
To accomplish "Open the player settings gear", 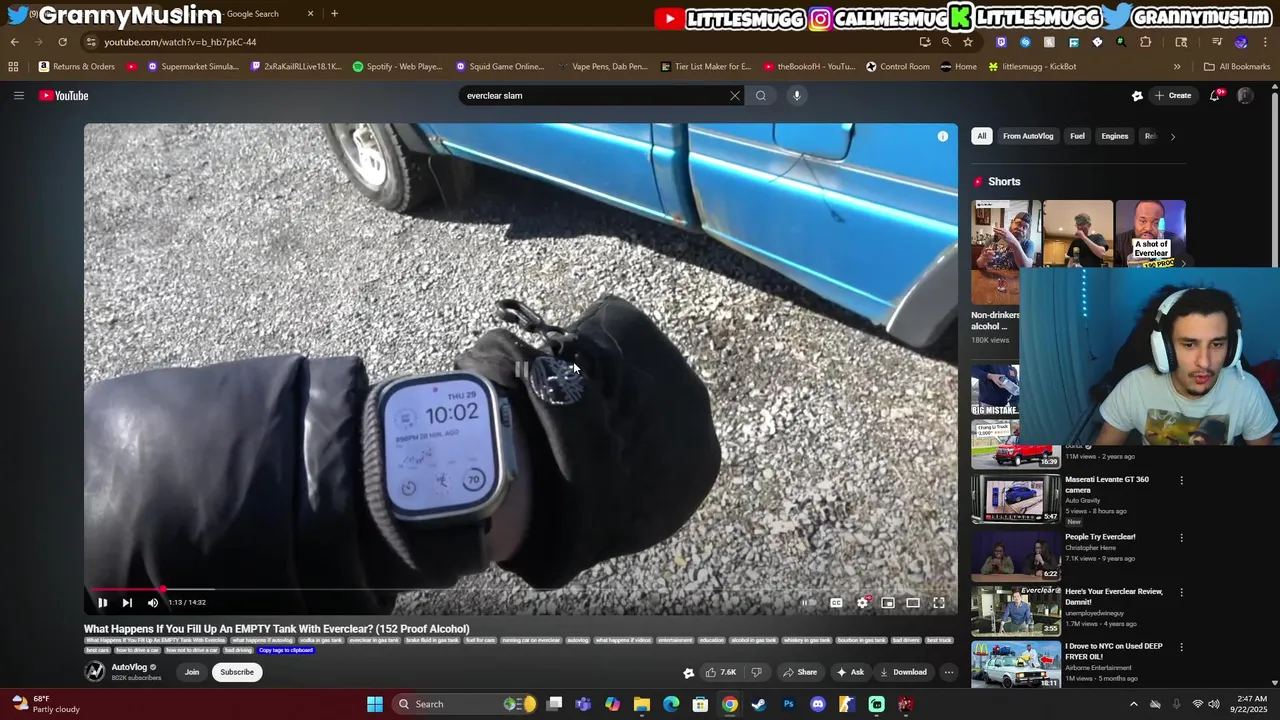I will (x=862, y=602).
